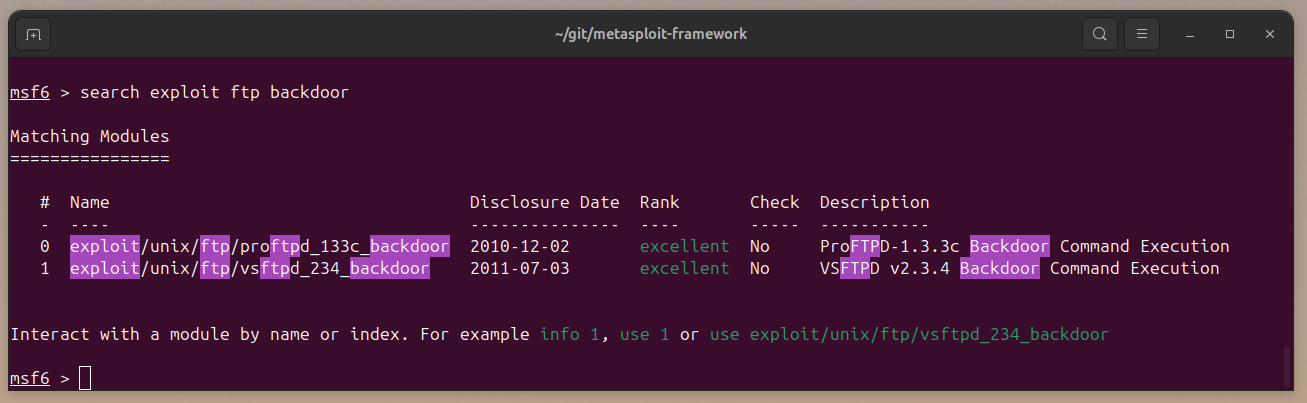Open the terminal search tool

(1099, 34)
